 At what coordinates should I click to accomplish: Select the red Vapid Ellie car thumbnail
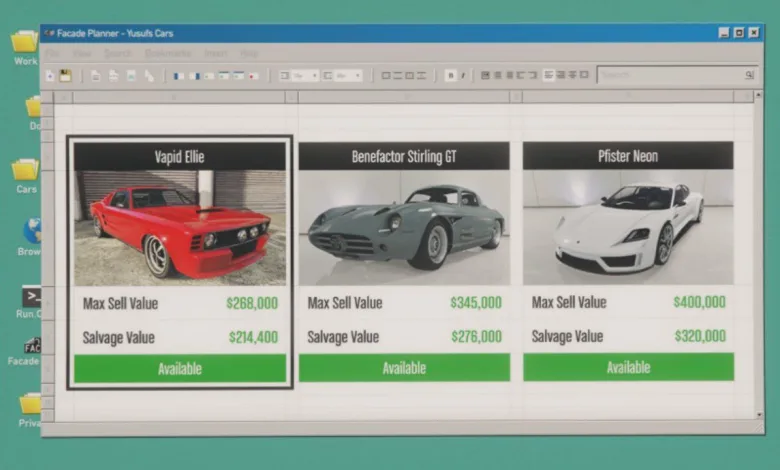click(180, 227)
